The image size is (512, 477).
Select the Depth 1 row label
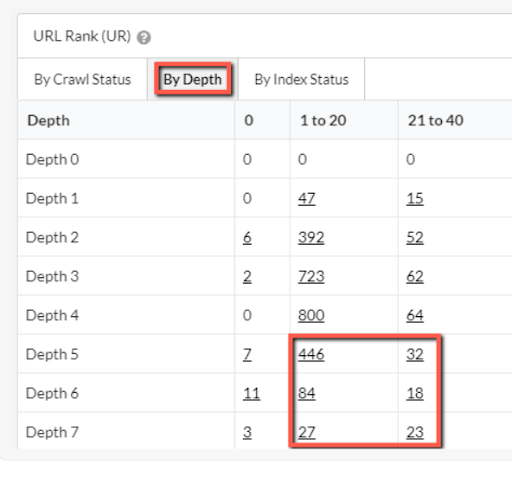pos(52,198)
